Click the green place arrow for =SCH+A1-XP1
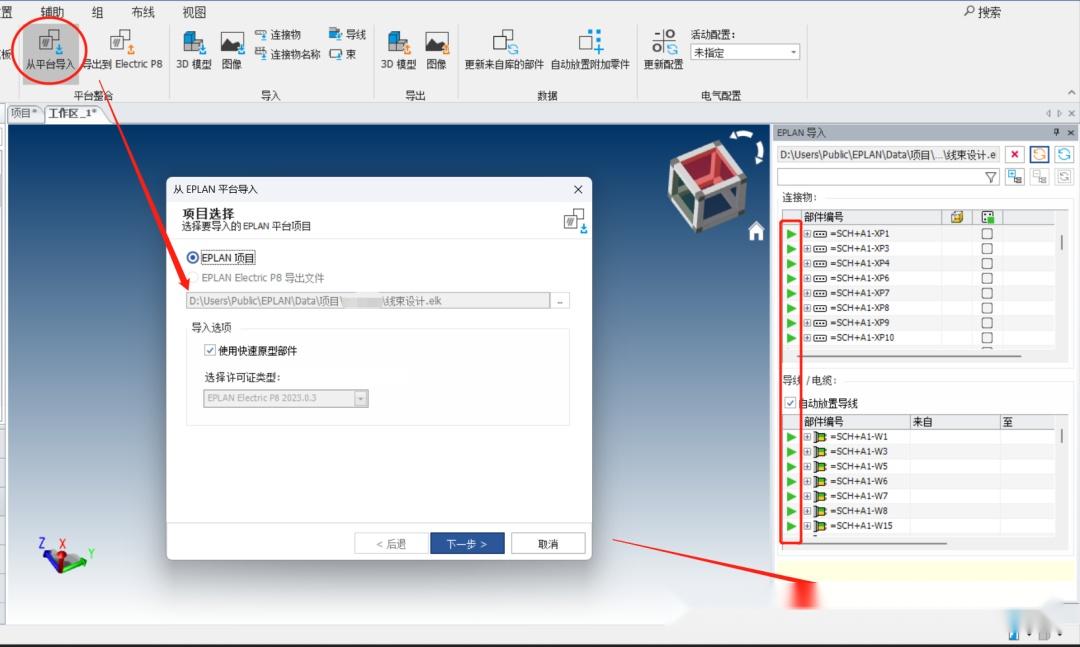The image size is (1080, 647). pyautogui.click(x=791, y=234)
